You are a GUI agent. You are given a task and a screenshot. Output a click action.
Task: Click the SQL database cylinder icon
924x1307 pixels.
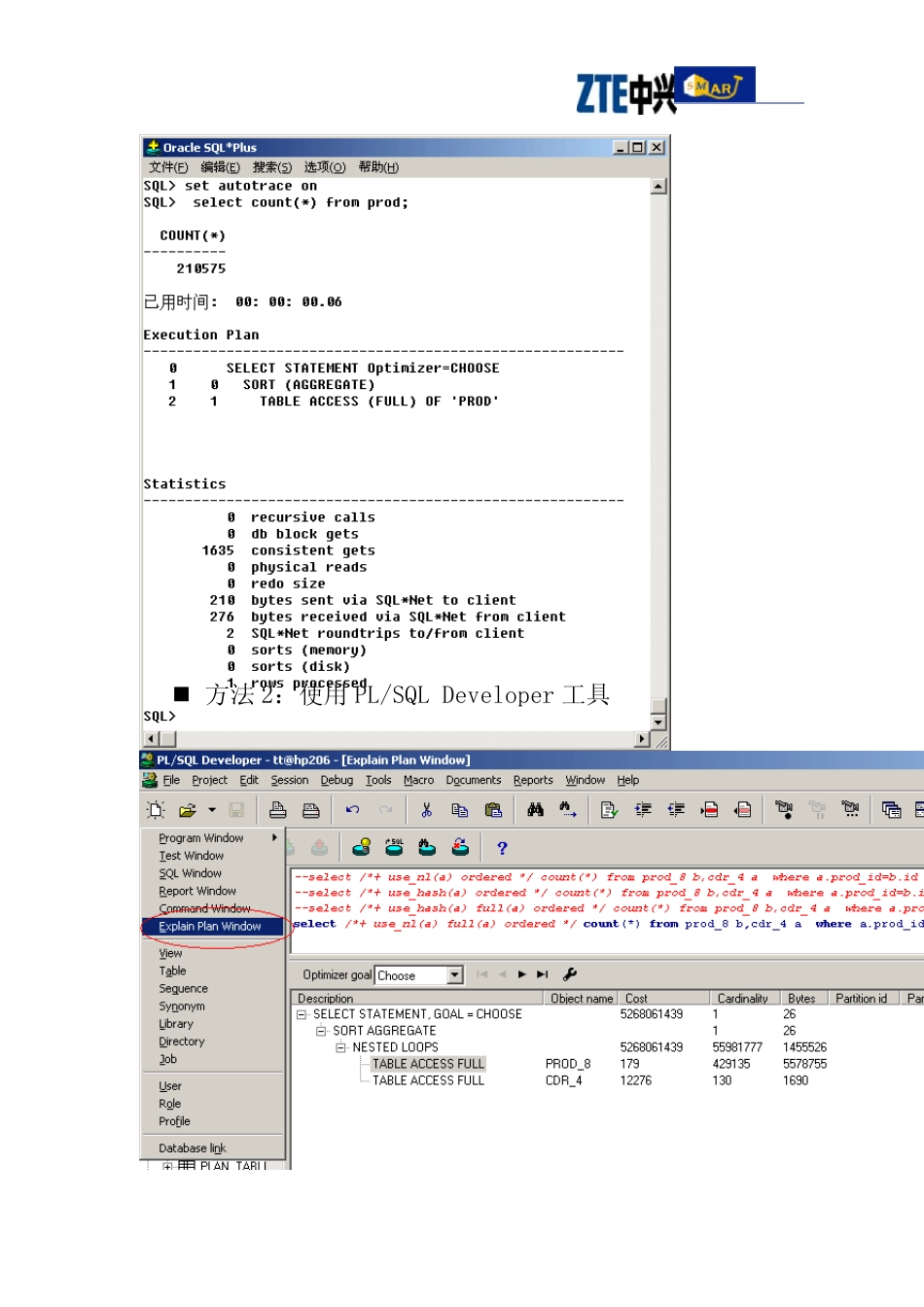click(x=394, y=848)
